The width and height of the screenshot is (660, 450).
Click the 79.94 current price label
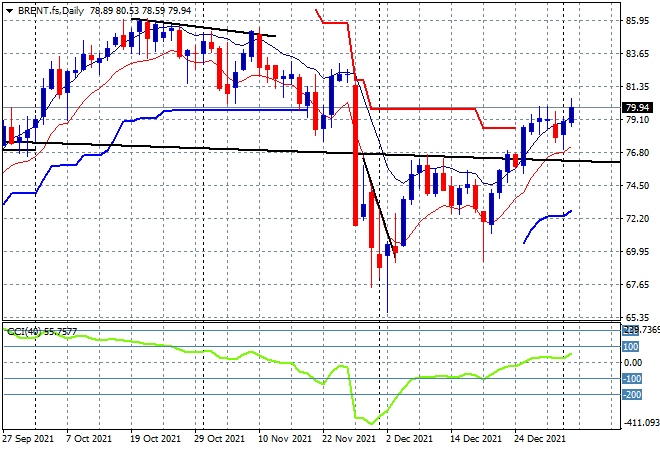click(x=638, y=108)
